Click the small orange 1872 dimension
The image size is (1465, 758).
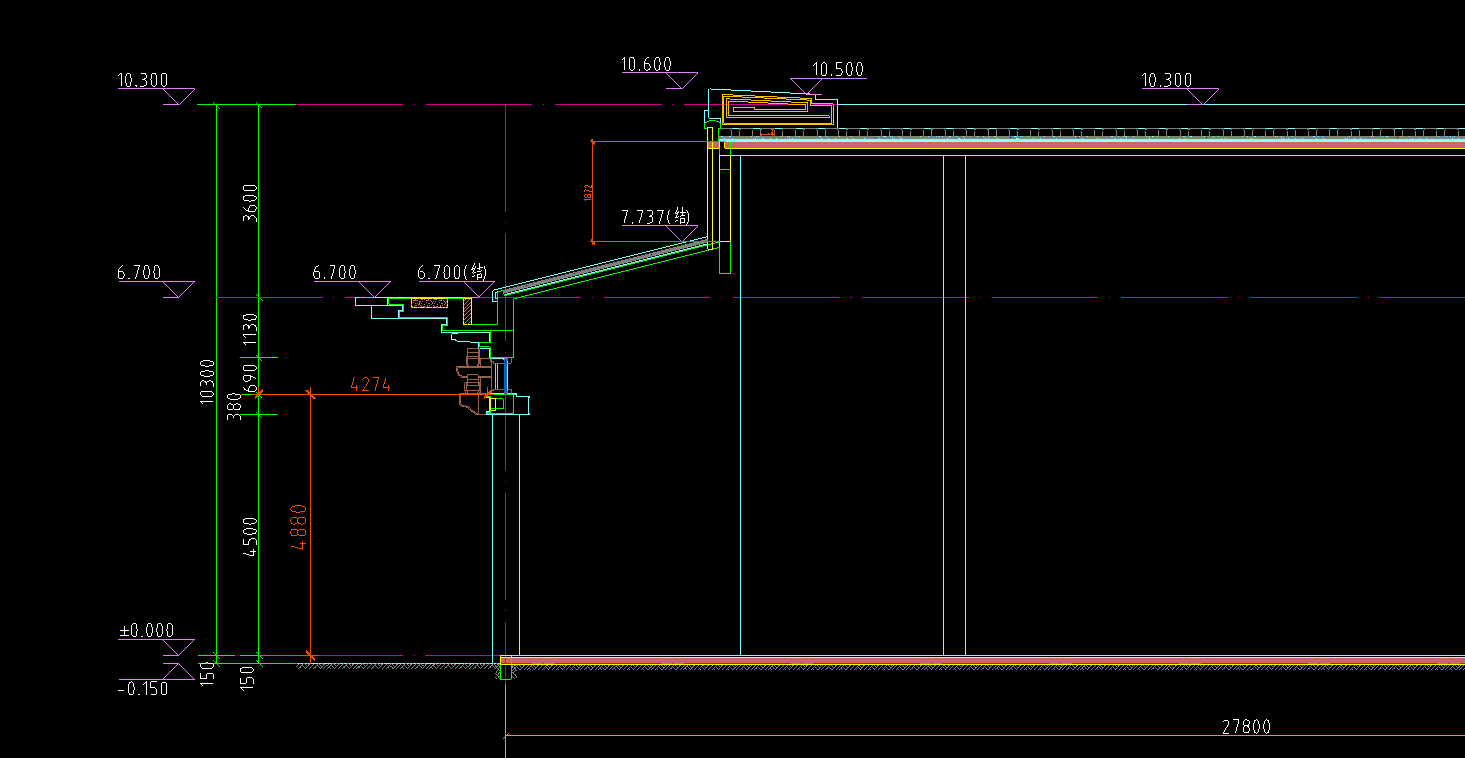[588, 192]
